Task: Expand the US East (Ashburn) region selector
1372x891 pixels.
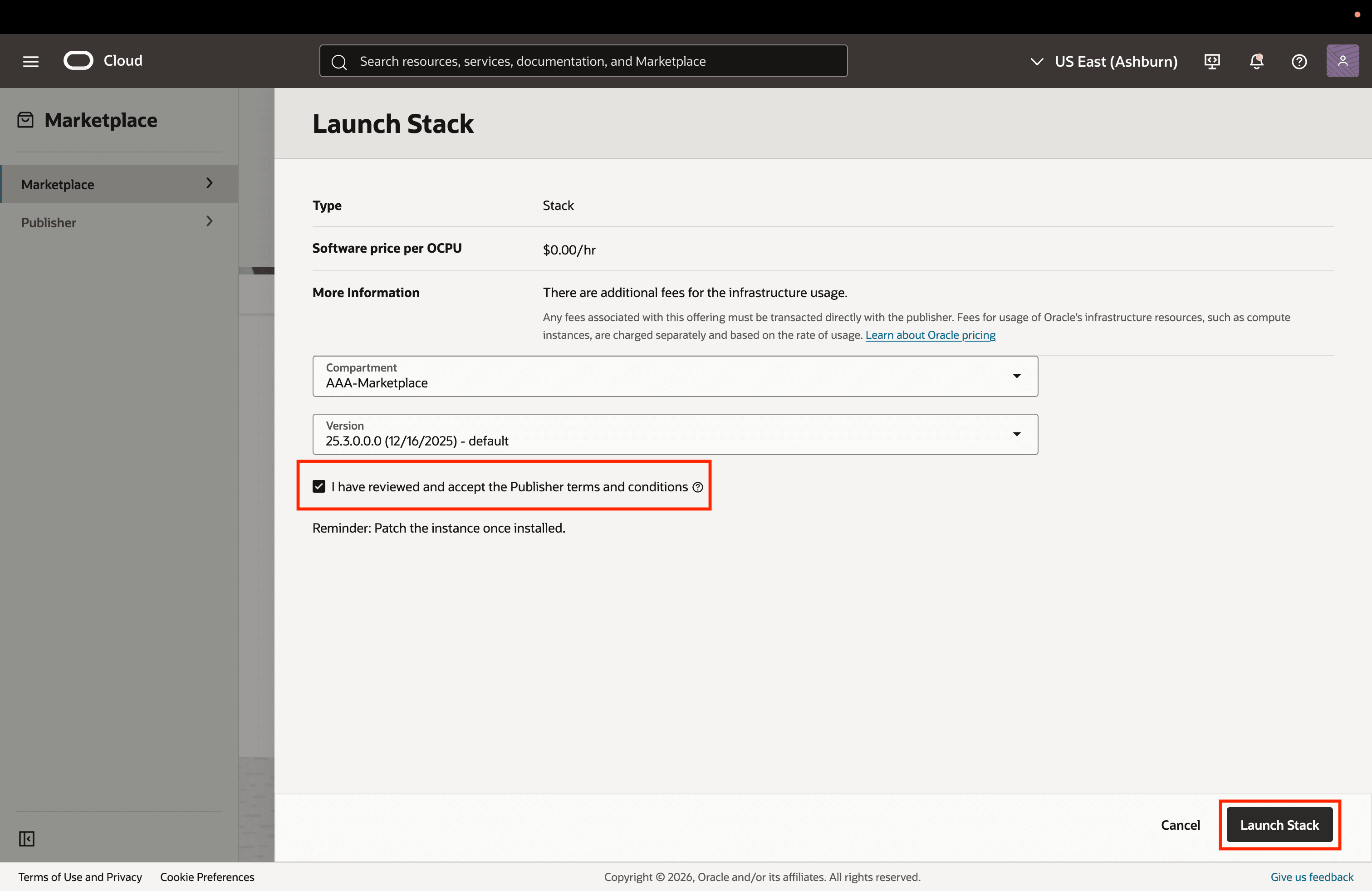Action: pyautogui.click(x=1037, y=61)
